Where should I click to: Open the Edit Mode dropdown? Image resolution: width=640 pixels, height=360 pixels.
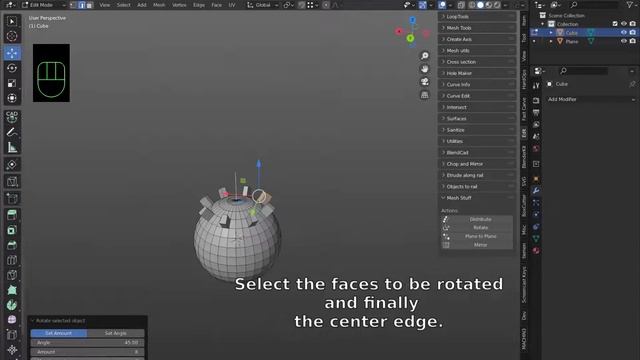coord(43,5)
